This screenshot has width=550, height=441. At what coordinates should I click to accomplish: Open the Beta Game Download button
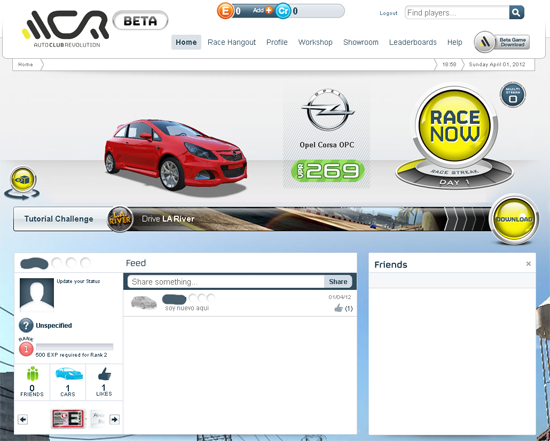tap(502, 42)
